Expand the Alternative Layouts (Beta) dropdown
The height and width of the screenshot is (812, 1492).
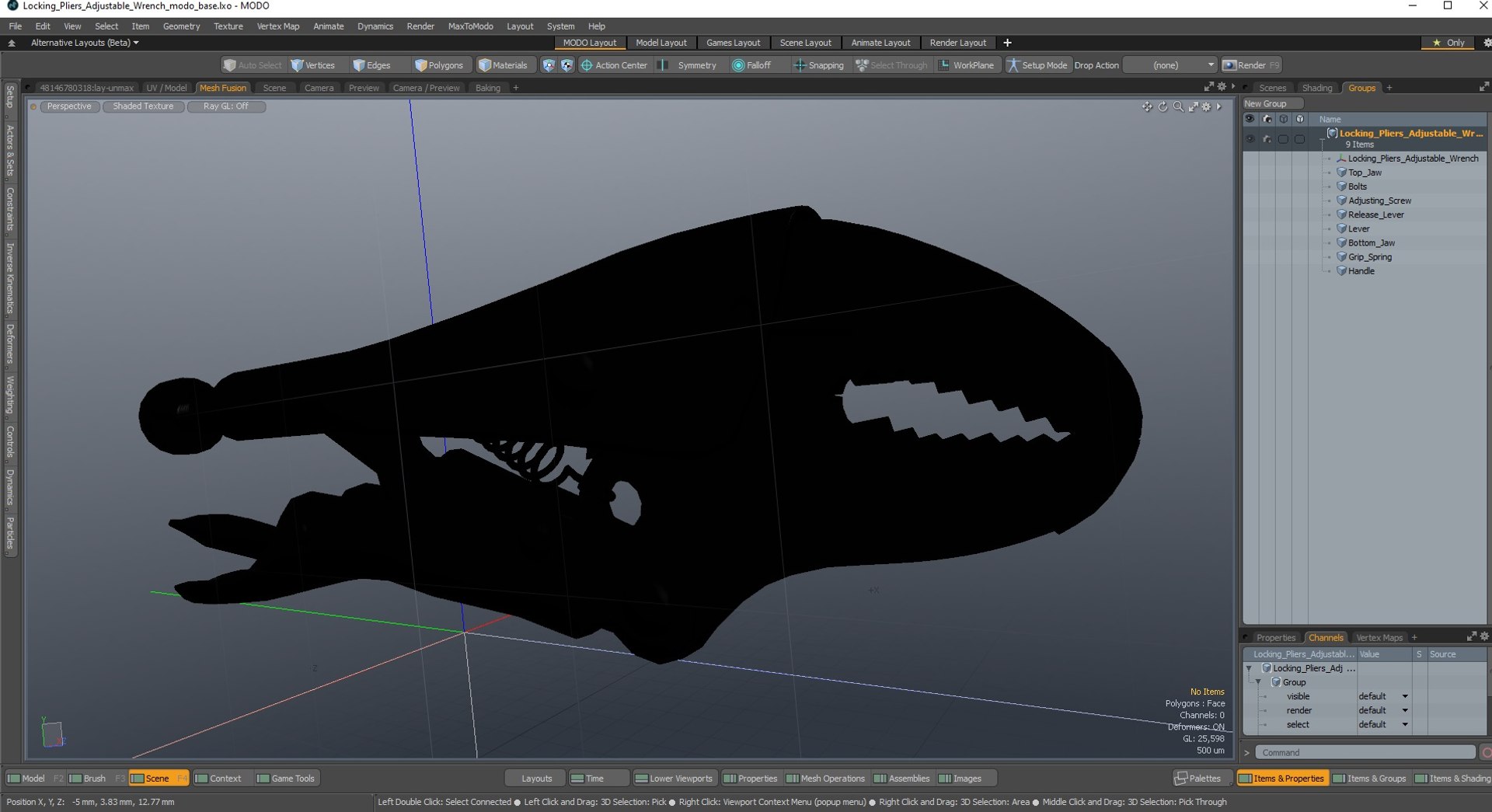85,43
